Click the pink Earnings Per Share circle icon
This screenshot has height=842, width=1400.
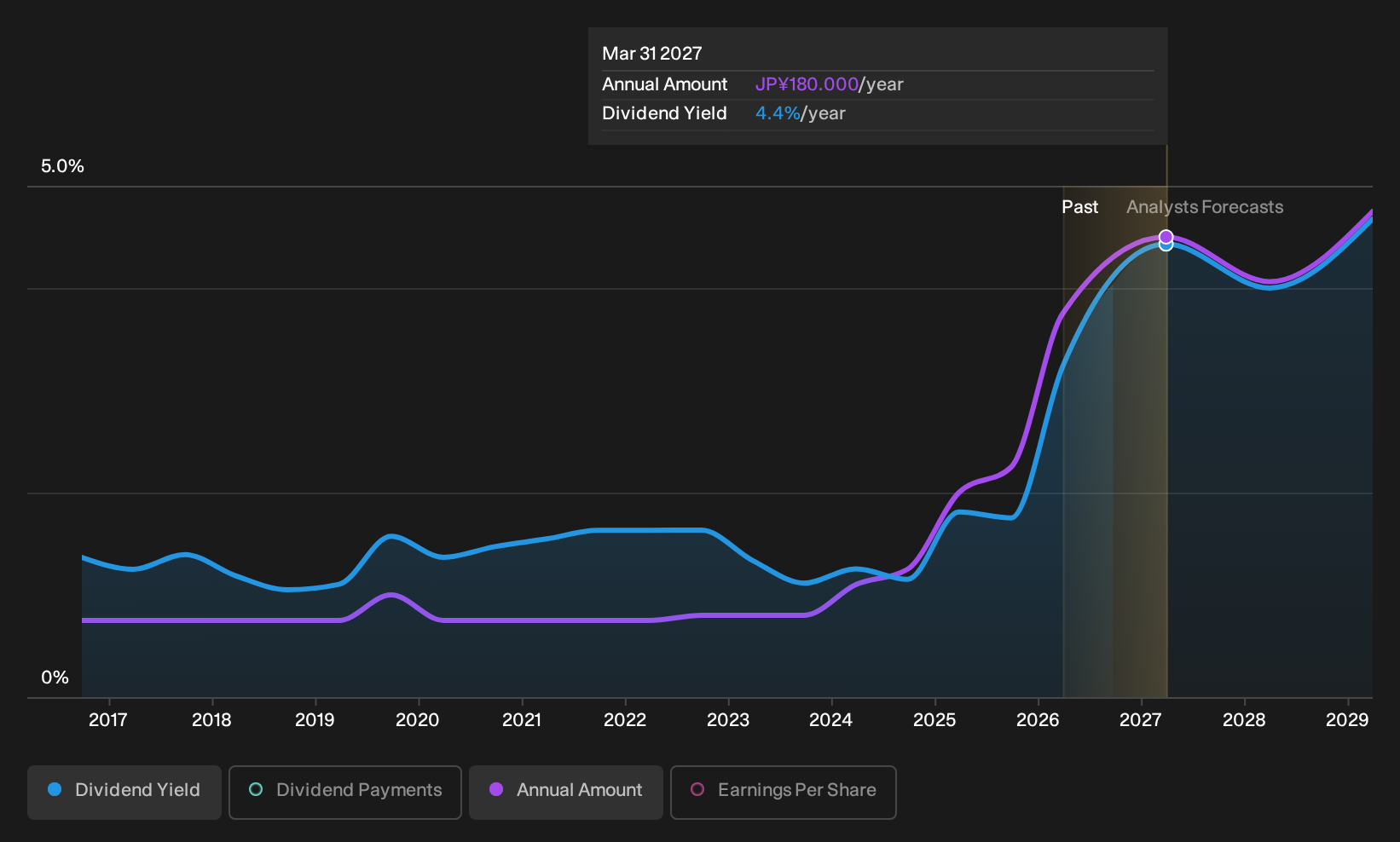click(697, 789)
